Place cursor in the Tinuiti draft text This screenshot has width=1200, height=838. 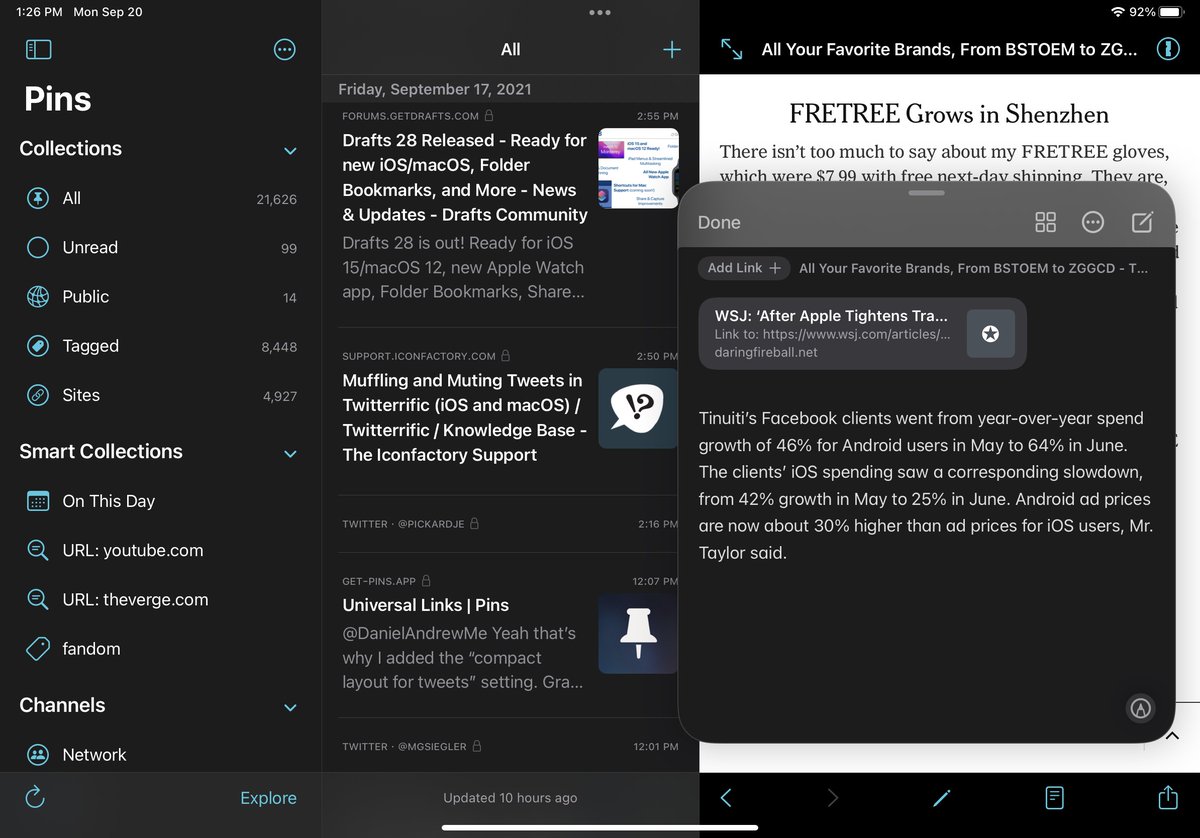click(x=926, y=485)
